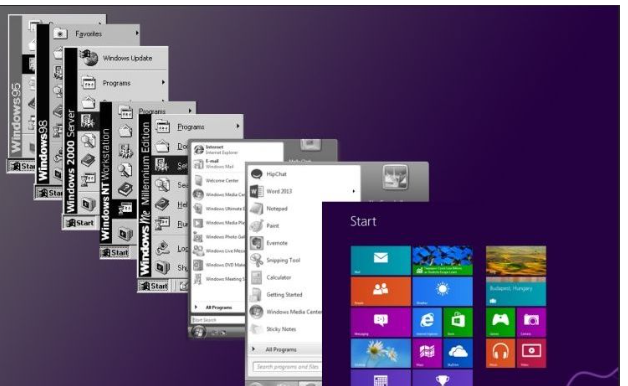Click the Windows Me Start button

pyautogui.click(x=154, y=286)
